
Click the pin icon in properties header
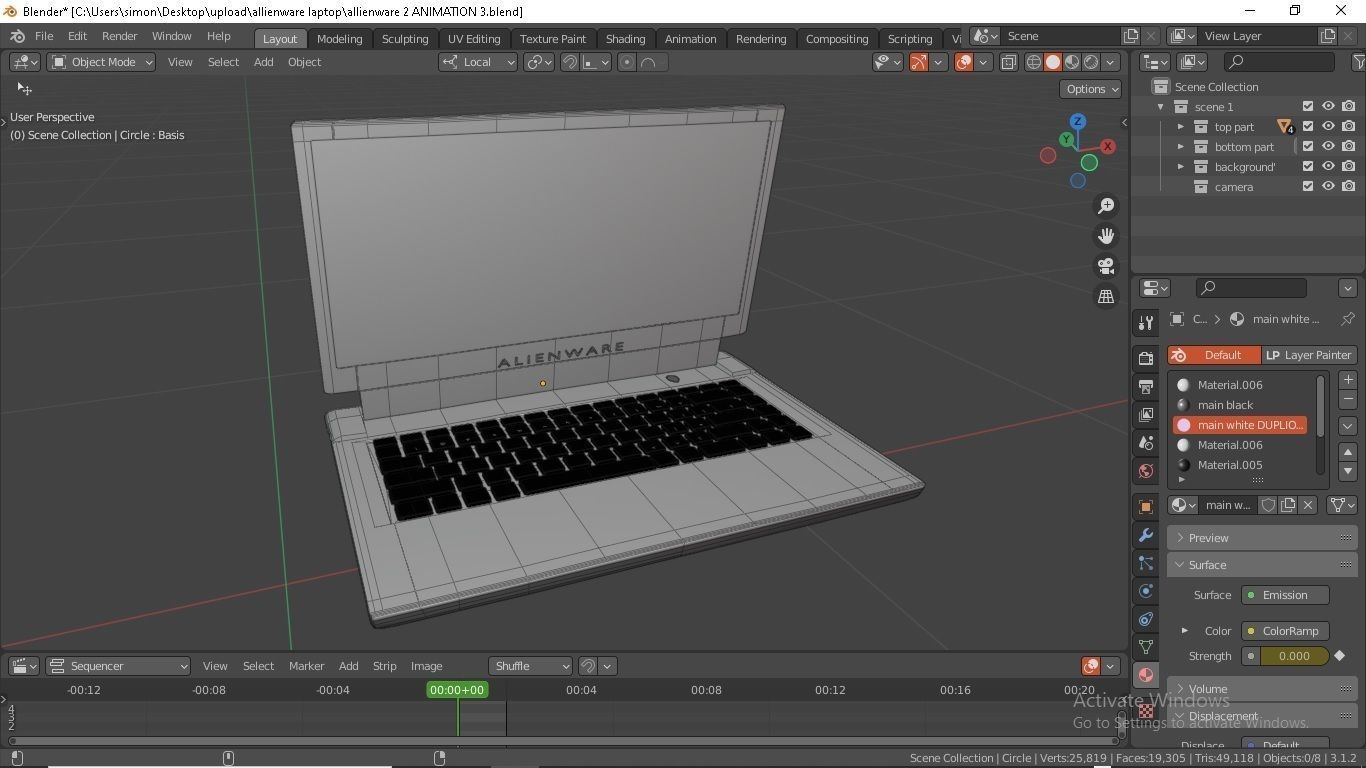pyautogui.click(x=1348, y=319)
